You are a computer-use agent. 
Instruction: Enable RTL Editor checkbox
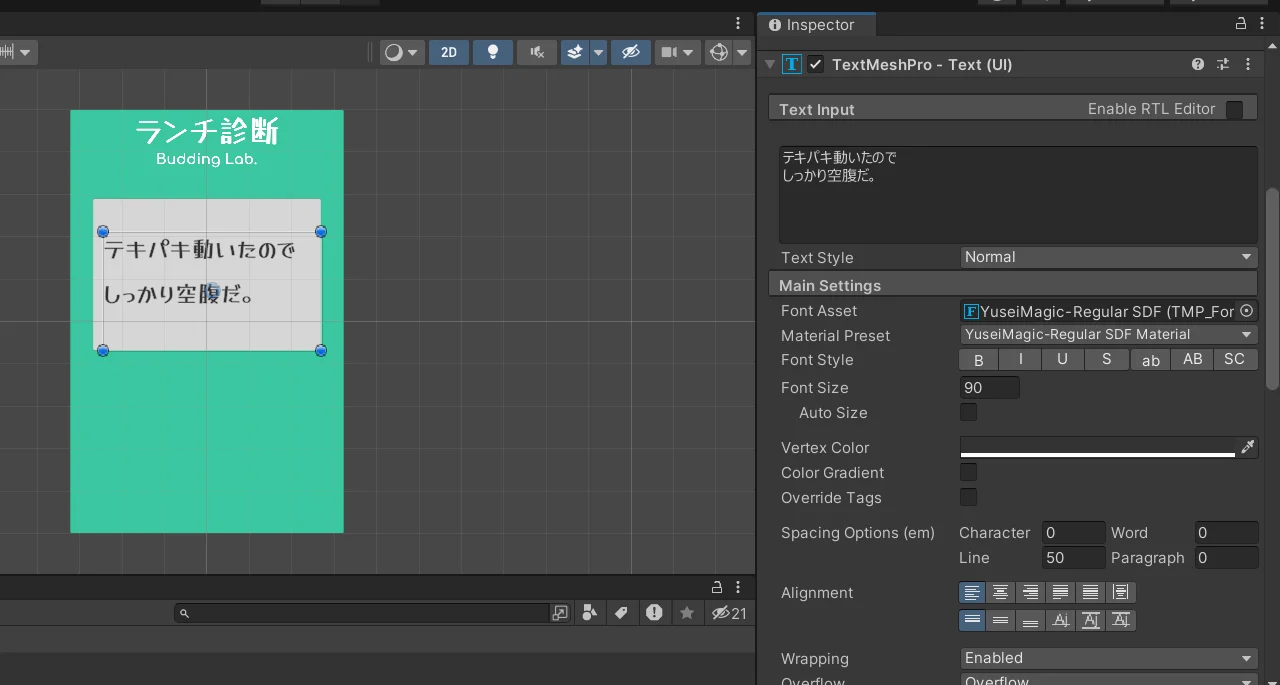pyautogui.click(x=1235, y=110)
